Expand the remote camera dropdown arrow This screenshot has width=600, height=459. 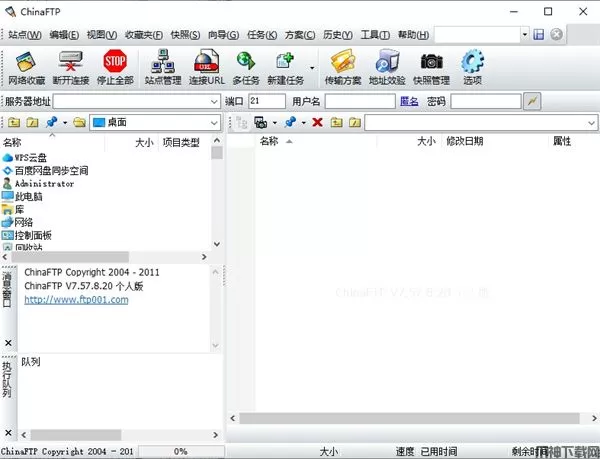[x=274, y=123]
